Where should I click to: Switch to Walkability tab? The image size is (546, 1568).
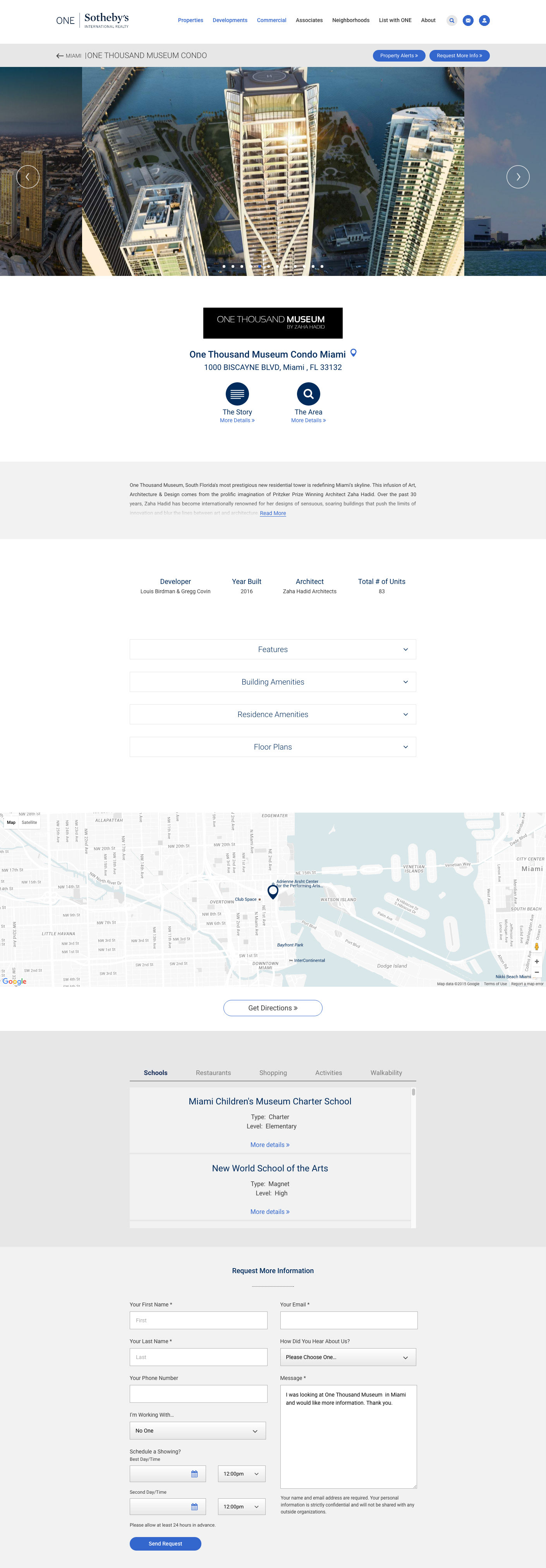pos(386,1073)
